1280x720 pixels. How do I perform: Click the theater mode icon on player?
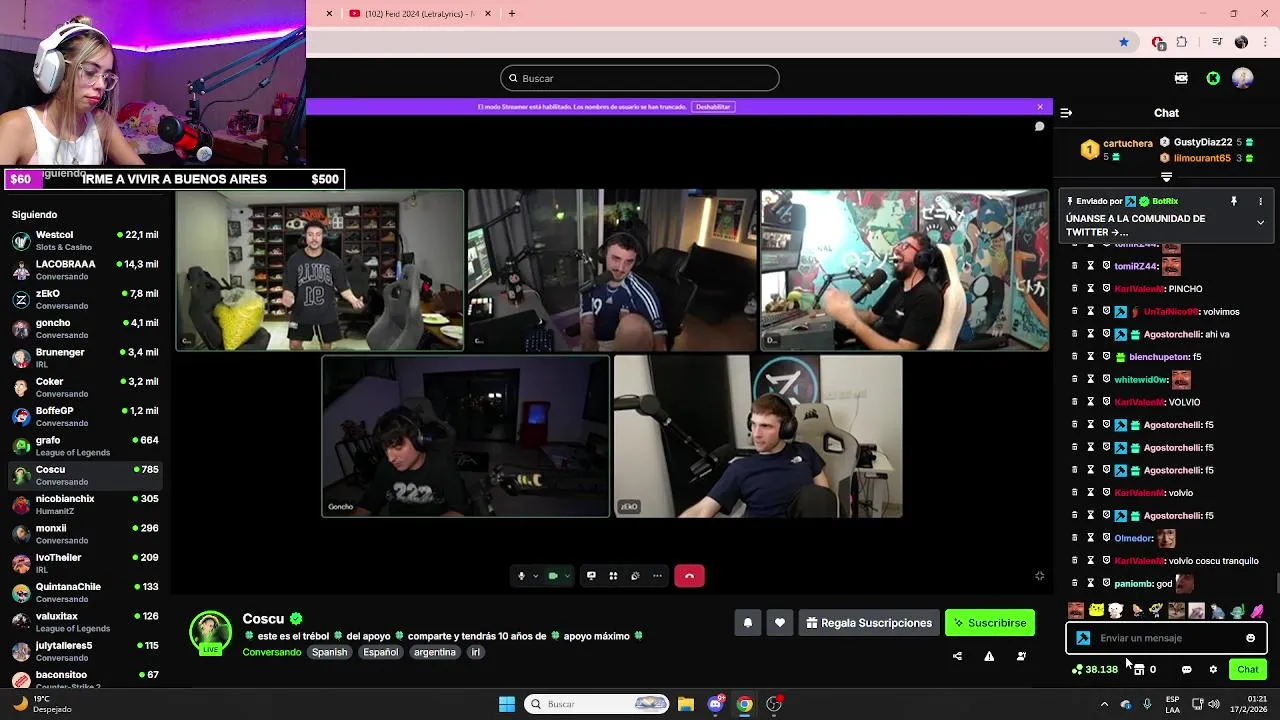click(x=1039, y=576)
